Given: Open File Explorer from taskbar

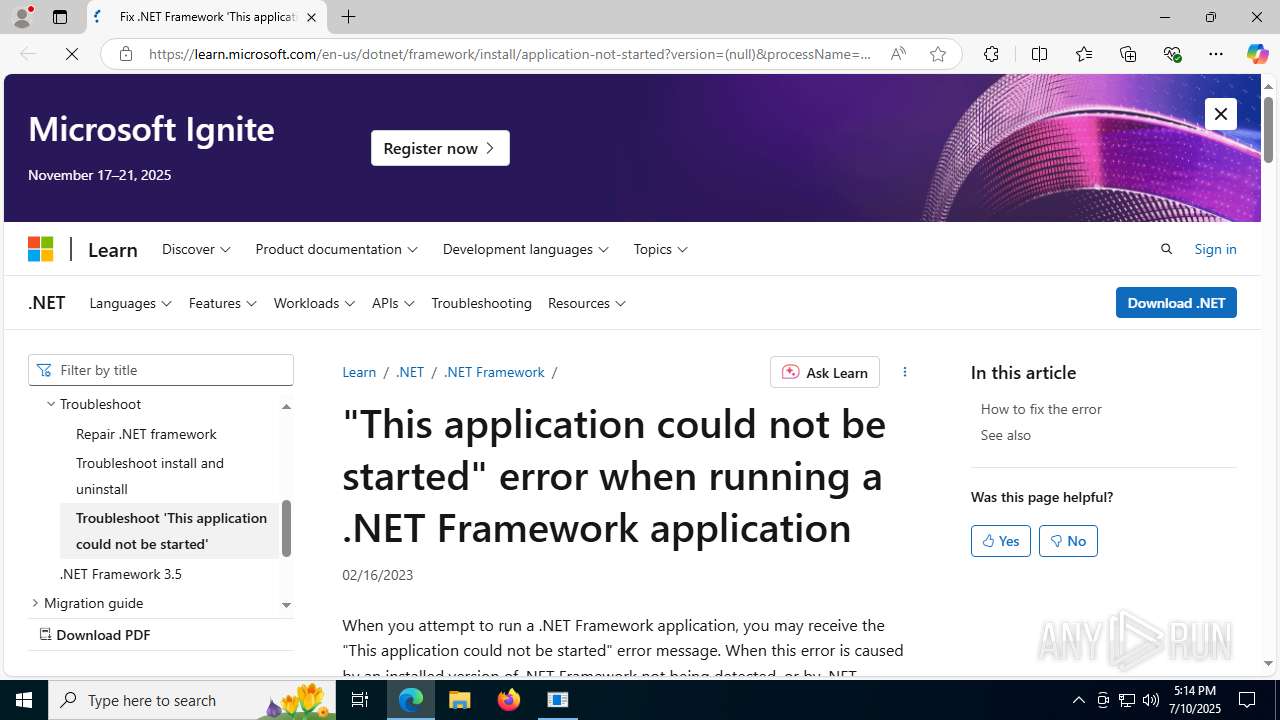Looking at the screenshot, I should tap(460, 700).
